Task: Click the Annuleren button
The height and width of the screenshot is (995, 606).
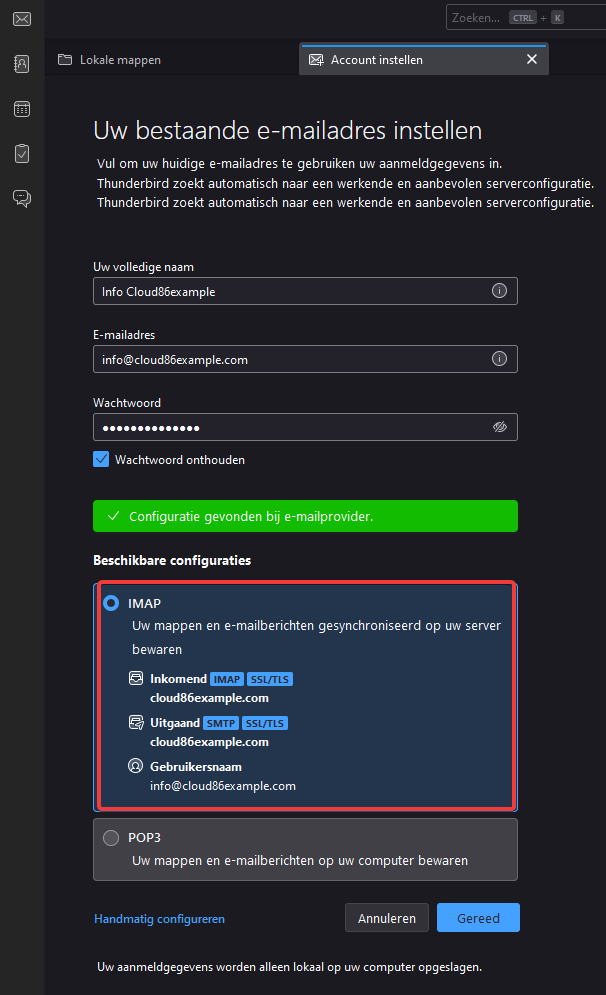Action: click(387, 918)
